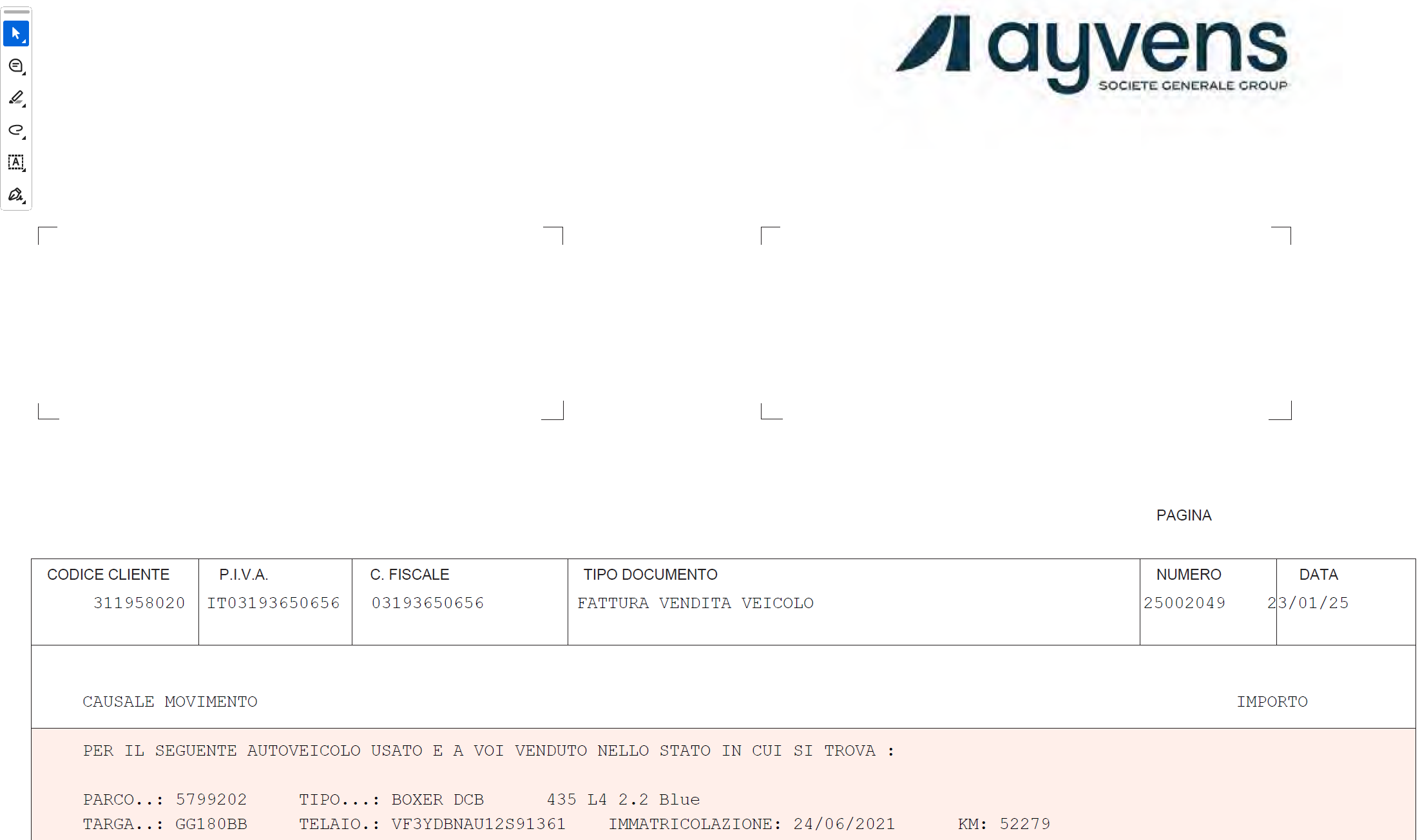Select license plate GG180BB
Image resolution: width=1420 pixels, height=840 pixels.
211,824
